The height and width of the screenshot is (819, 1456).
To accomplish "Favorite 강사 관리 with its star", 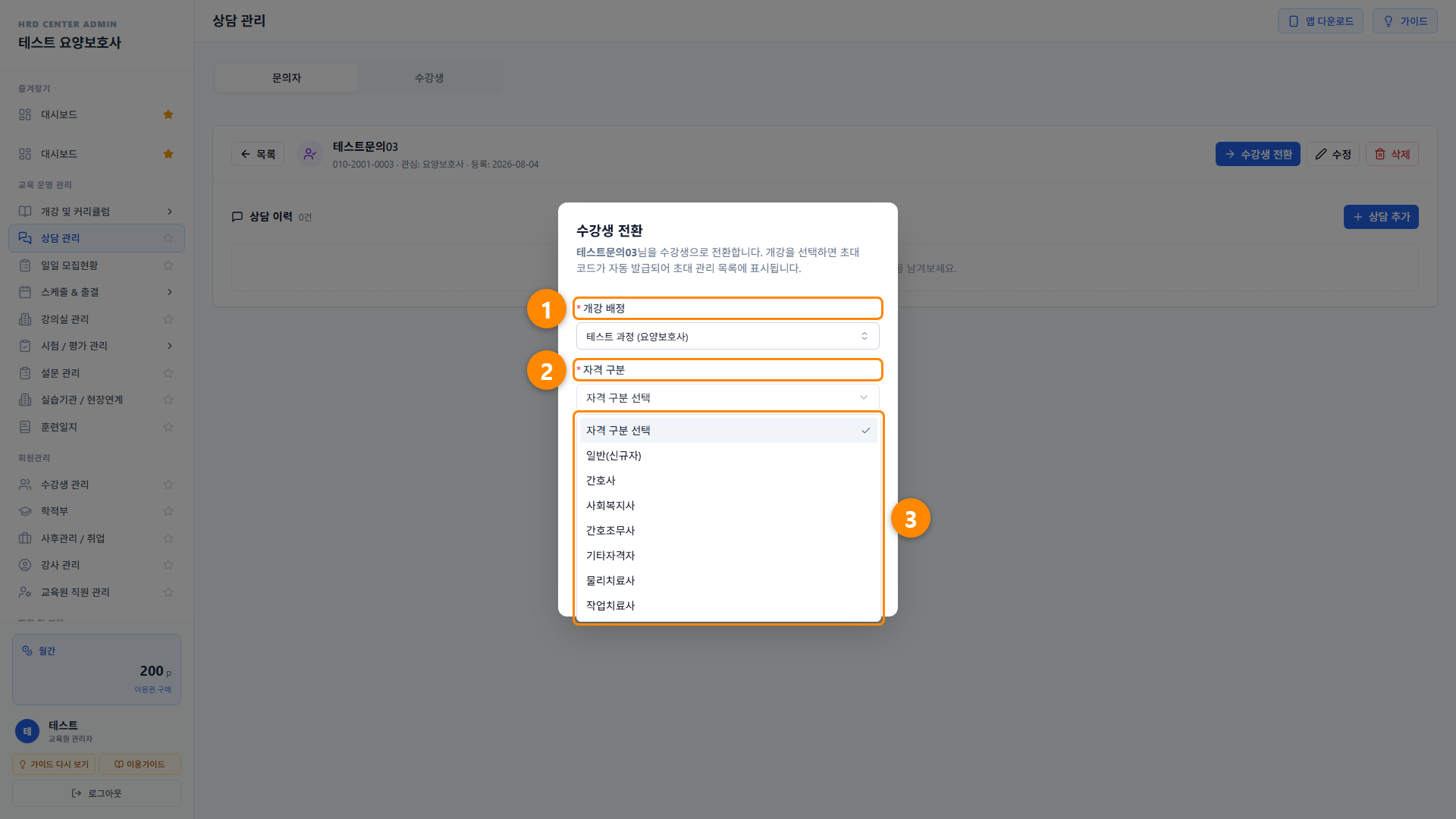I will tap(168, 565).
